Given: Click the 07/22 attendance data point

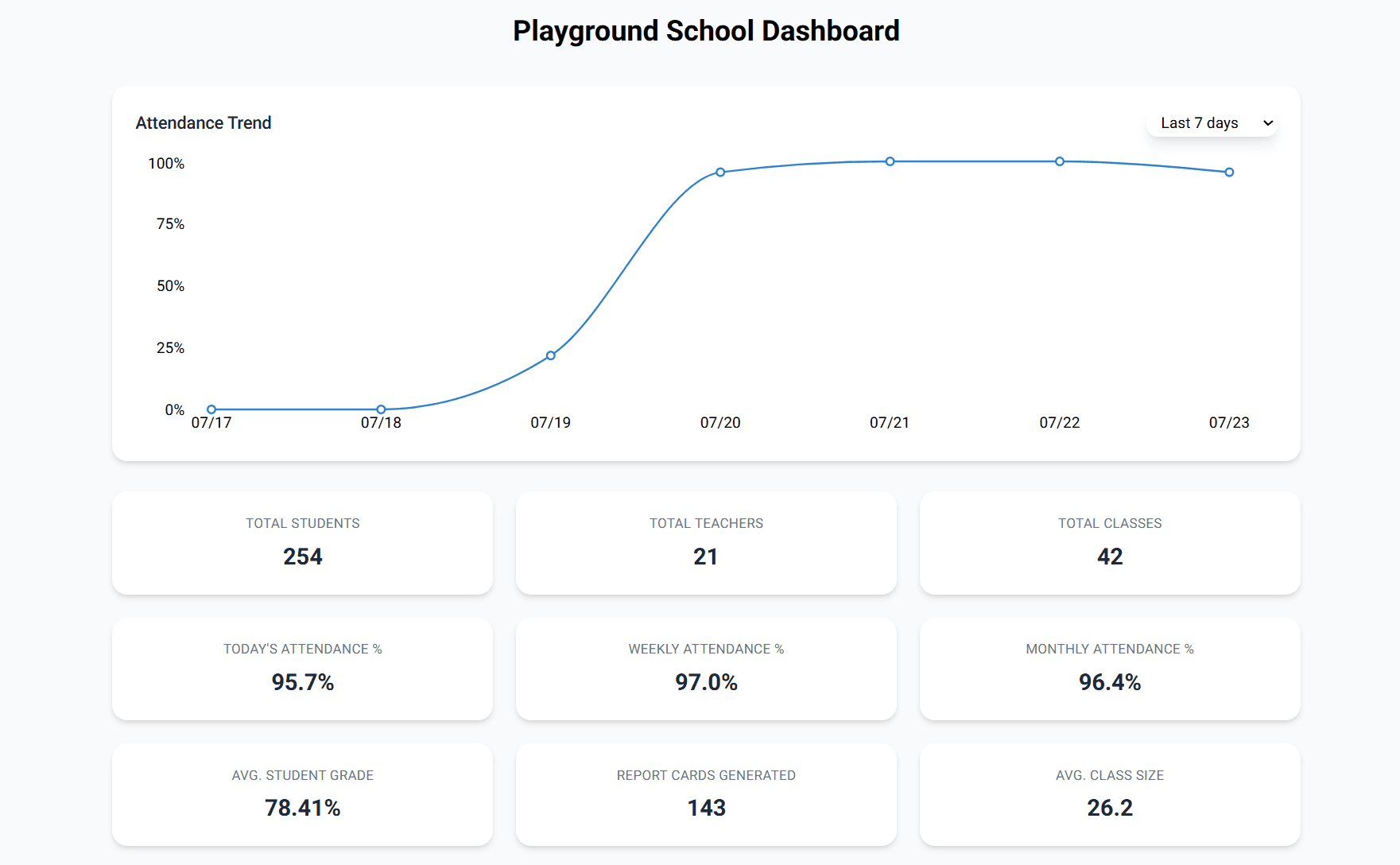Looking at the screenshot, I should click(x=1060, y=161).
